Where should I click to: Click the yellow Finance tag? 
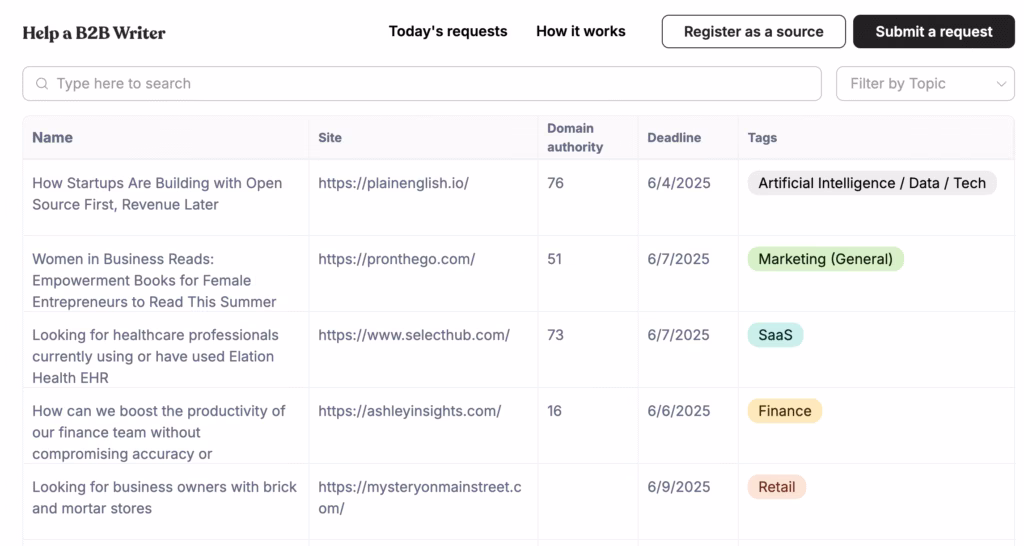(784, 411)
